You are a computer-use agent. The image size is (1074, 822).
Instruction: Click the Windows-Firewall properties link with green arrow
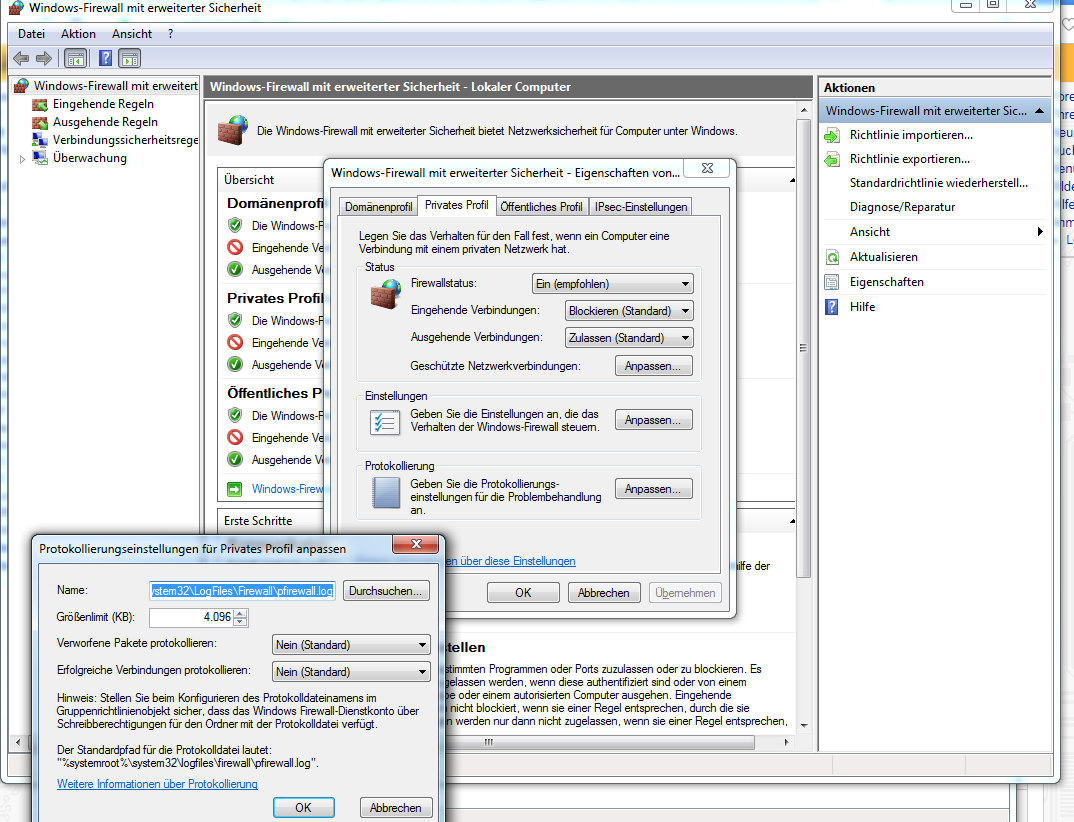coord(287,488)
